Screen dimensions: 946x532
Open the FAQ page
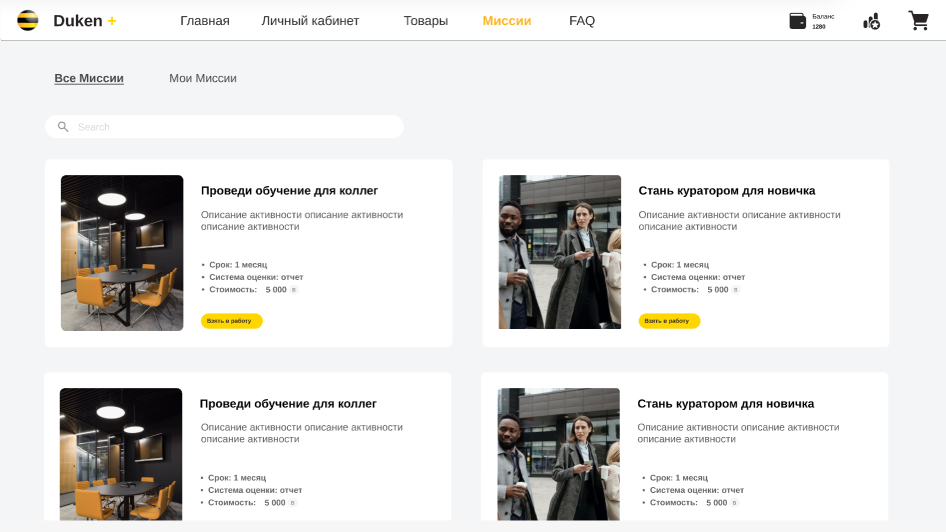coord(581,21)
